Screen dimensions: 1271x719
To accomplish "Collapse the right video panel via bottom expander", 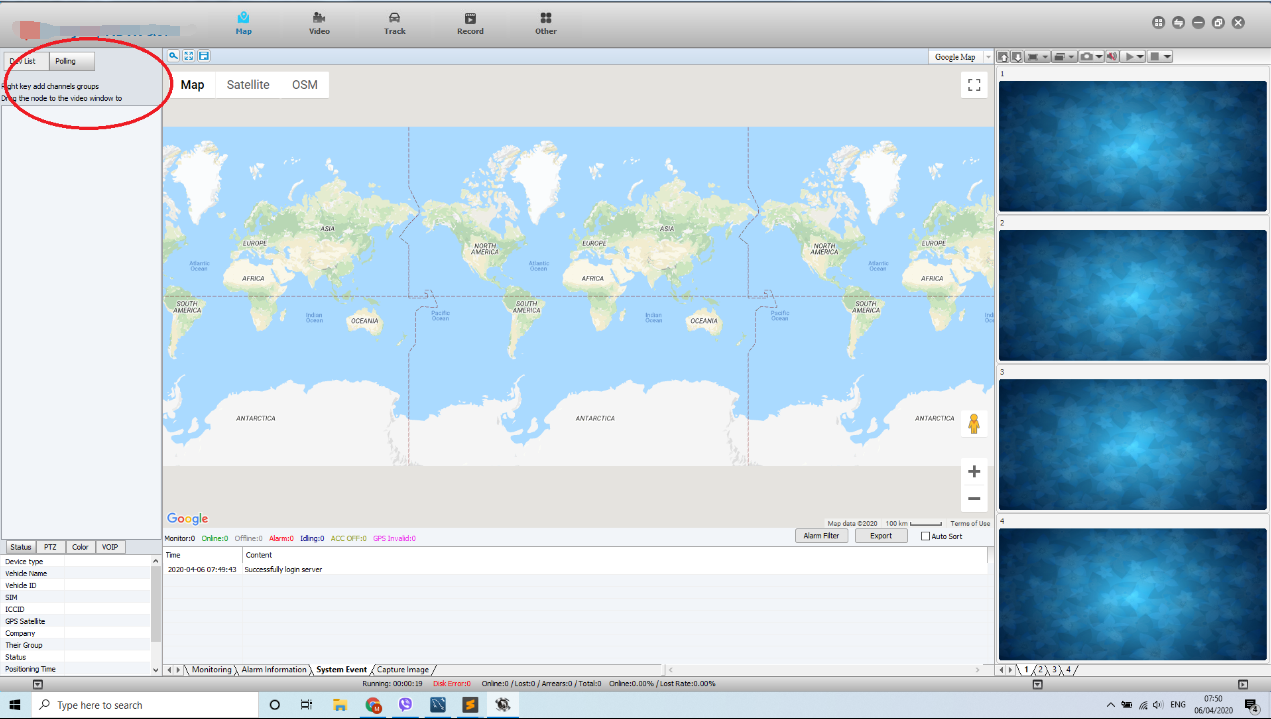I will tap(1243, 684).
